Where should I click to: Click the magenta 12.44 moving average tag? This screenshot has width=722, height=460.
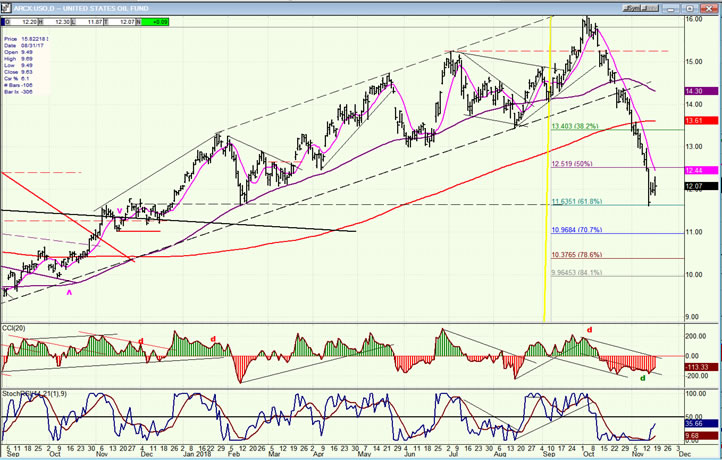coord(701,170)
